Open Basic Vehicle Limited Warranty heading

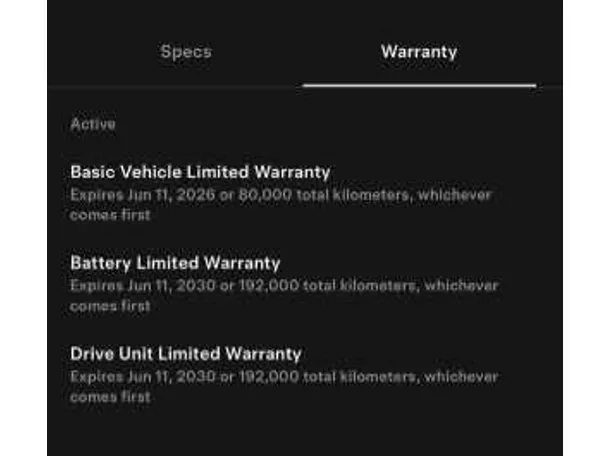(200, 172)
